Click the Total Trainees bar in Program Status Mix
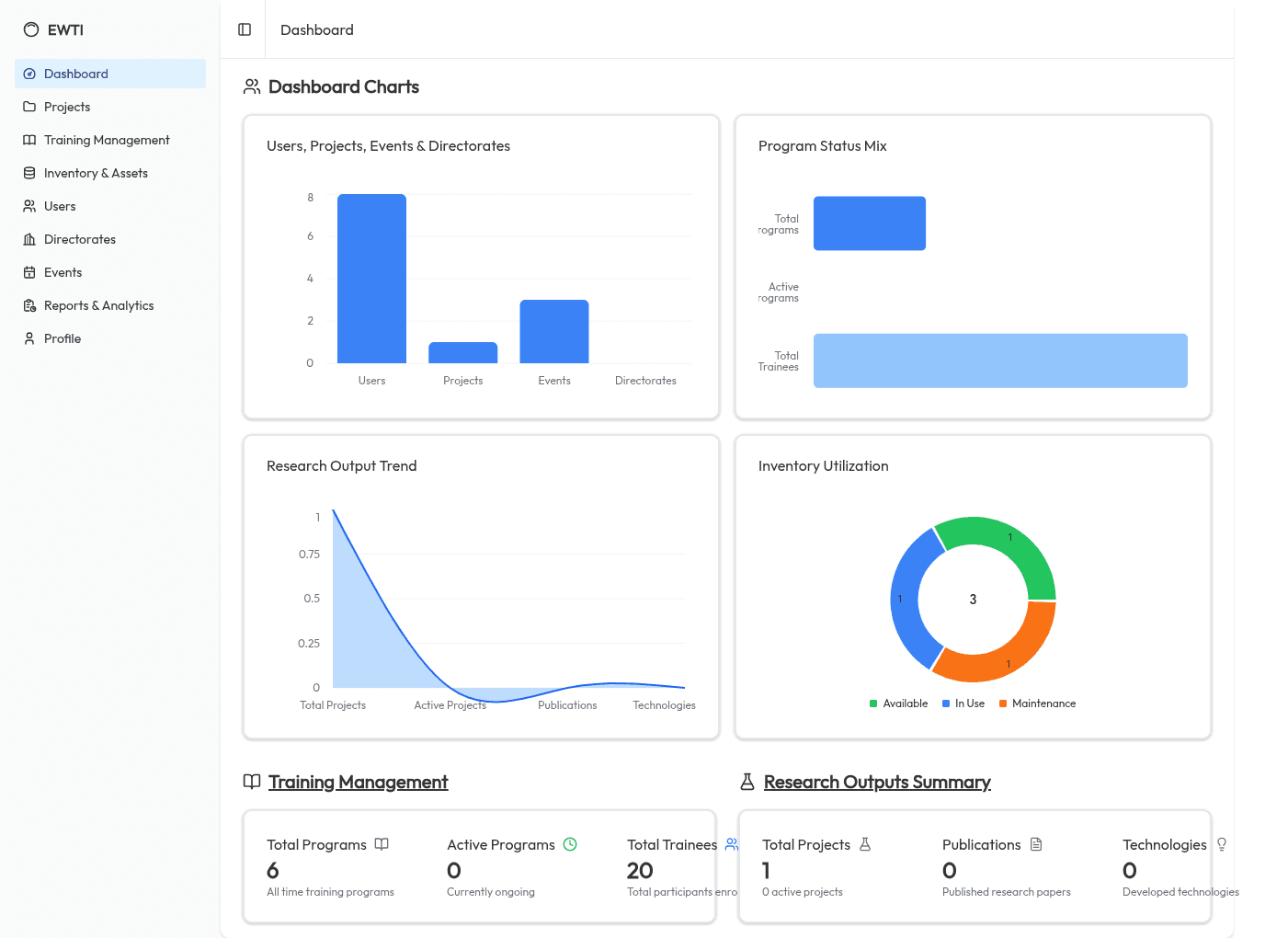This screenshot has width=1288, height=938. click(x=1000, y=360)
